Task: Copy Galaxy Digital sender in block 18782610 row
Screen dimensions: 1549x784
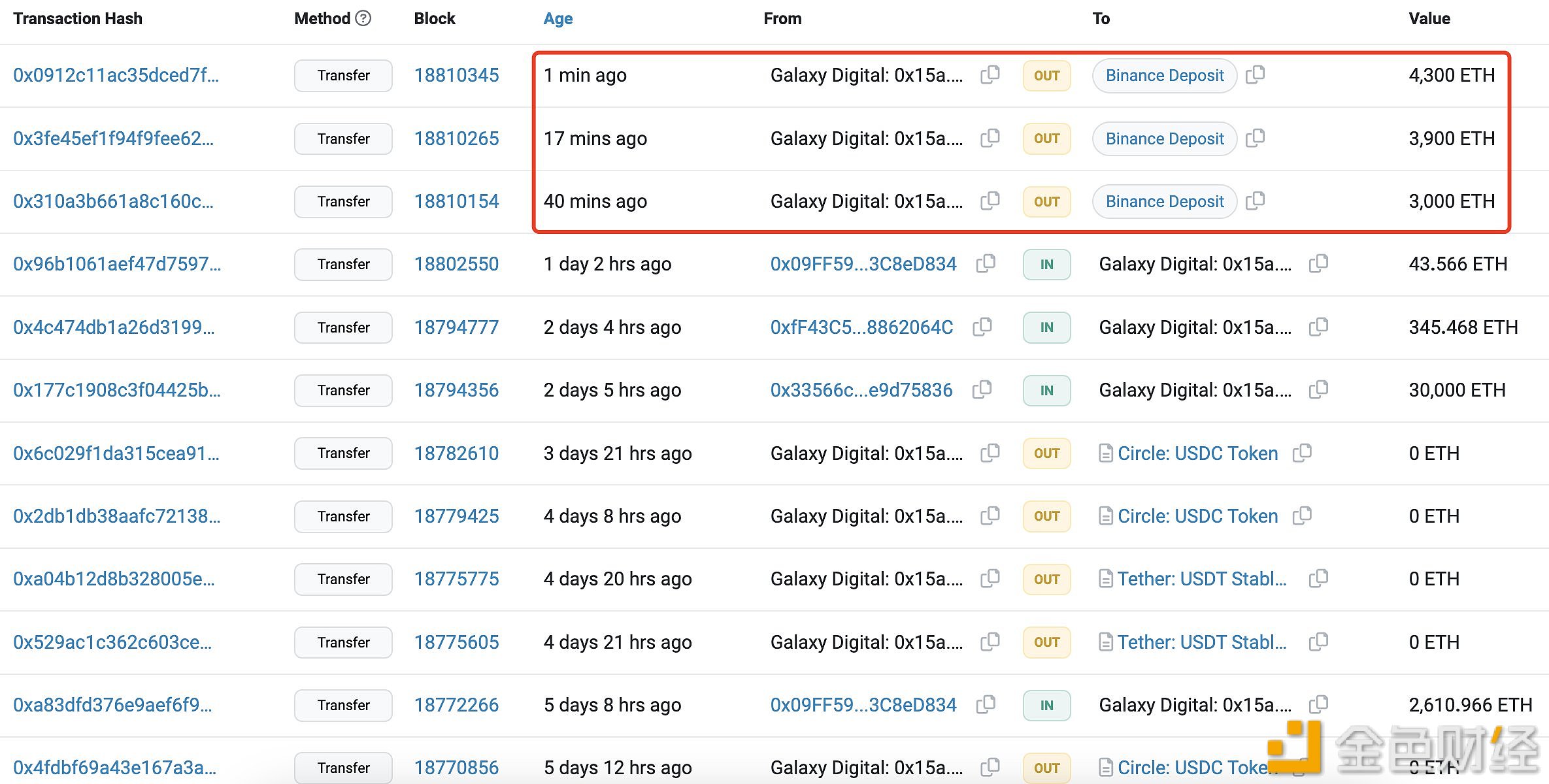Action: (x=990, y=452)
